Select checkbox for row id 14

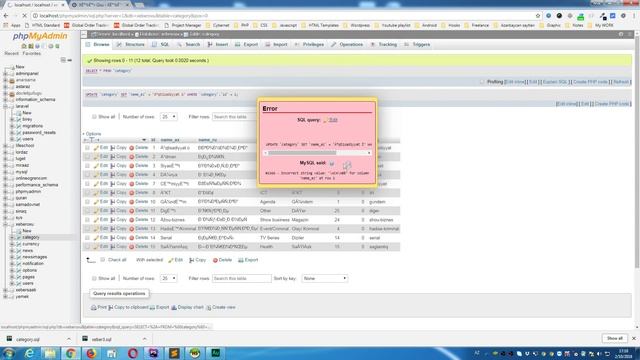pos(87,238)
